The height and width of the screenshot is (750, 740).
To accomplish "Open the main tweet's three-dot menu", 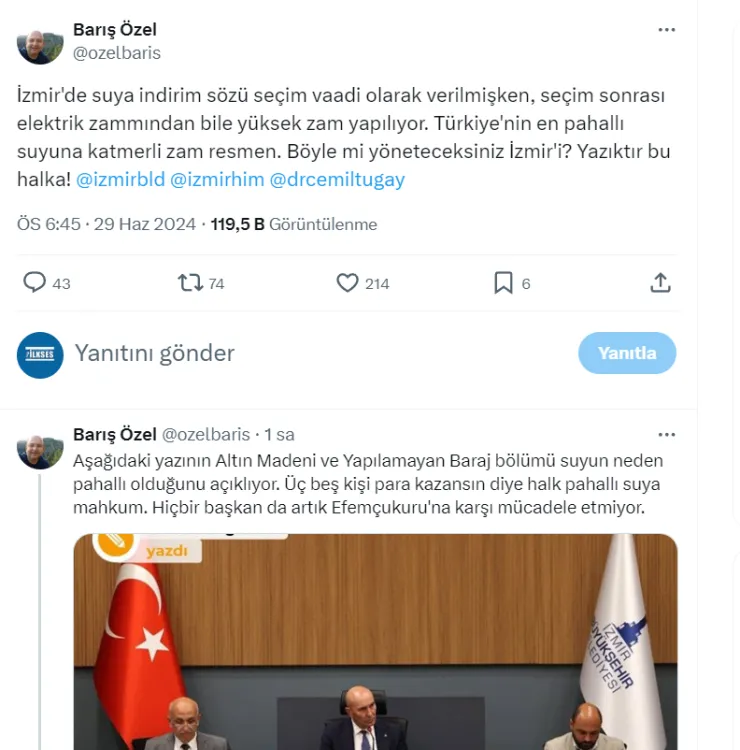I will (x=666, y=30).
